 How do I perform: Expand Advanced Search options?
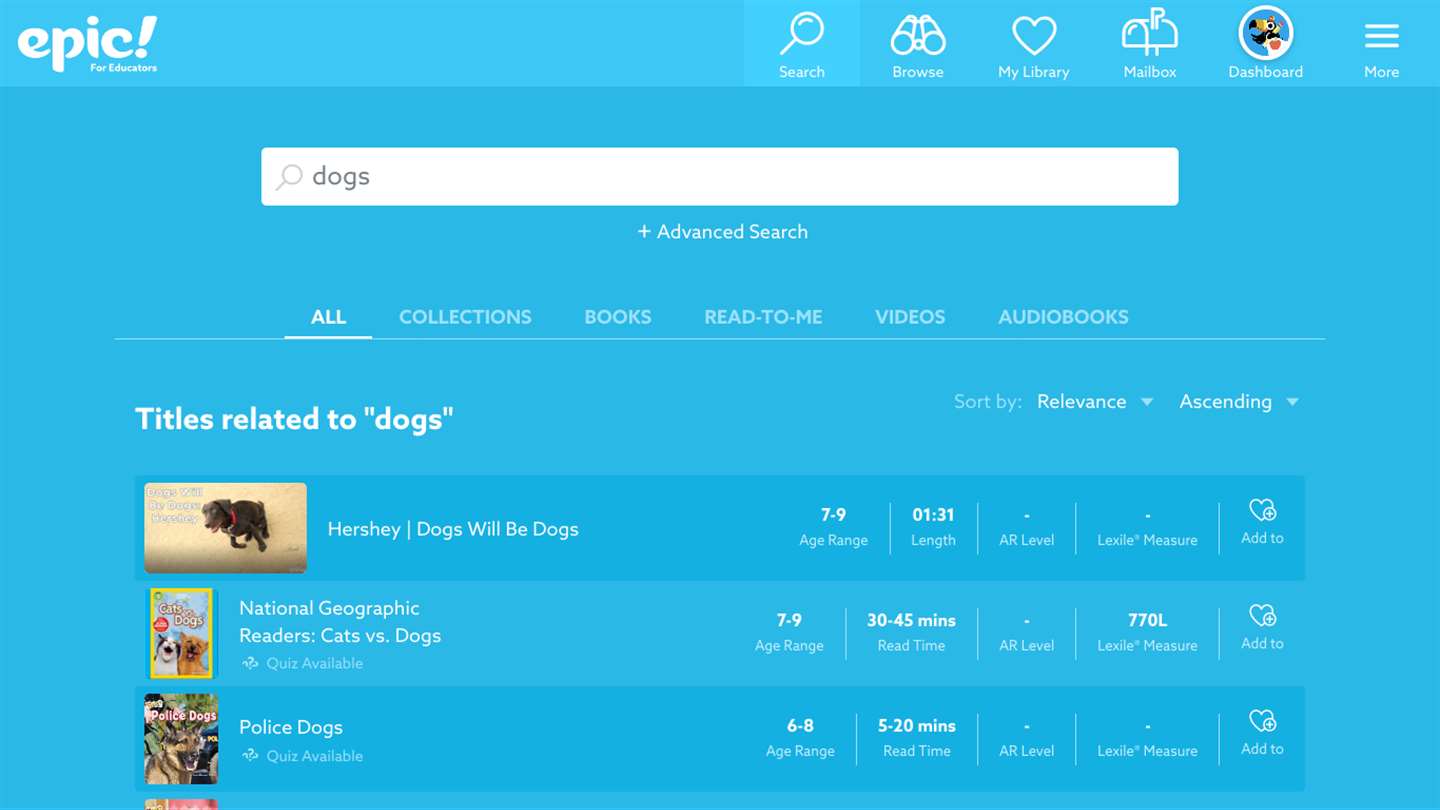click(722, 232)
